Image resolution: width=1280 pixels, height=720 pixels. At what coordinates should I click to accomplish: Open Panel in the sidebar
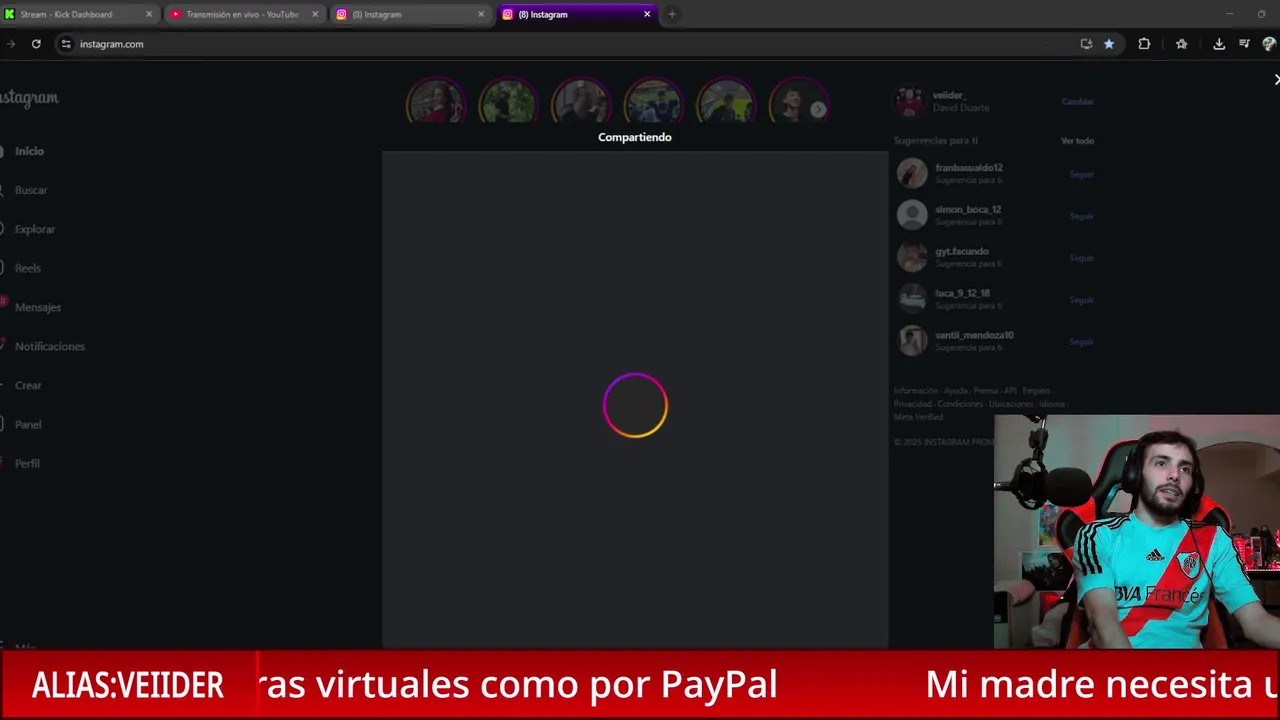[x=28, y=424]
